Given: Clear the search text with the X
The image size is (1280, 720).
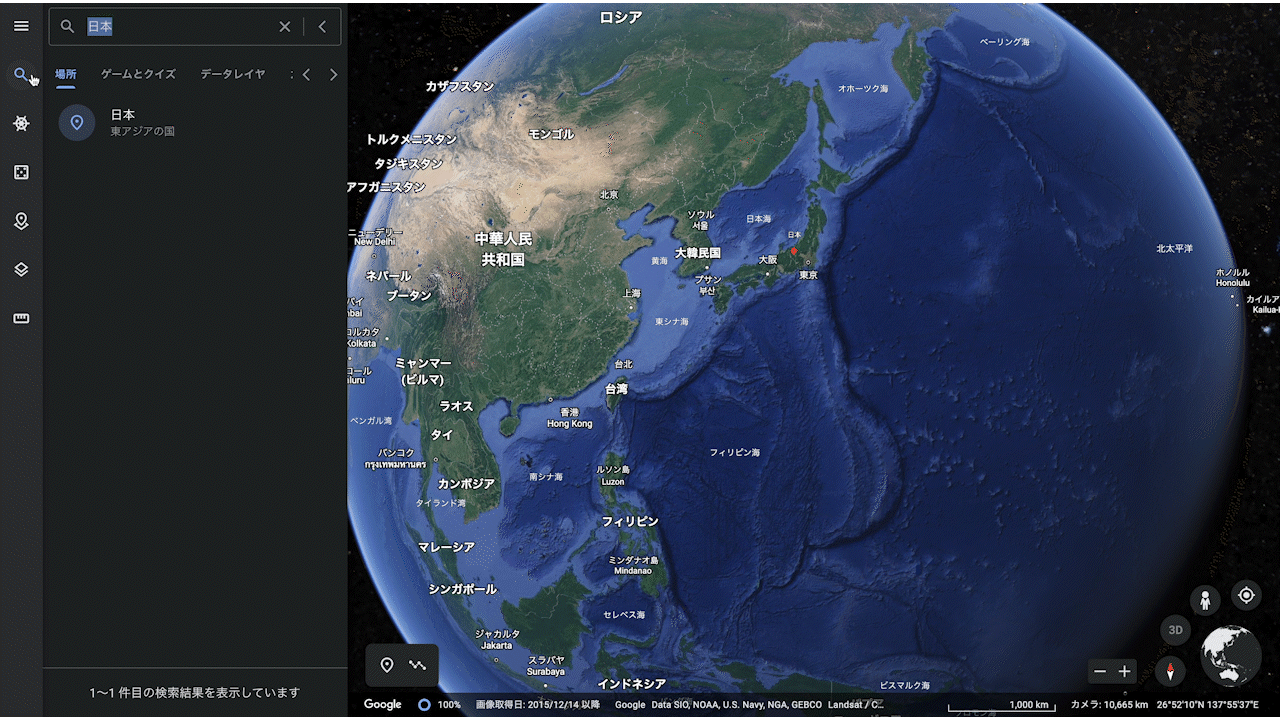Looking at the screenshot, I should click(285, 27).
